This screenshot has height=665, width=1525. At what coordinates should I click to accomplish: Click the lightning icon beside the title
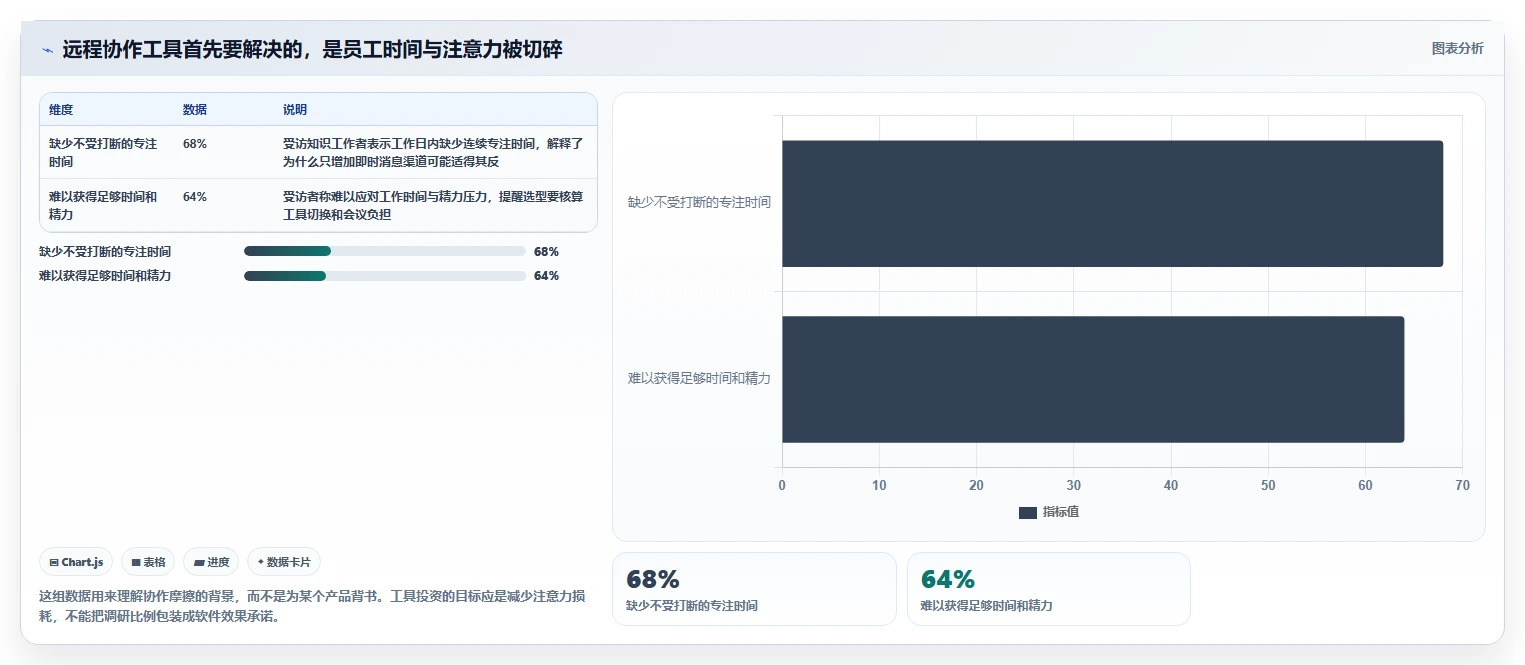47,49
